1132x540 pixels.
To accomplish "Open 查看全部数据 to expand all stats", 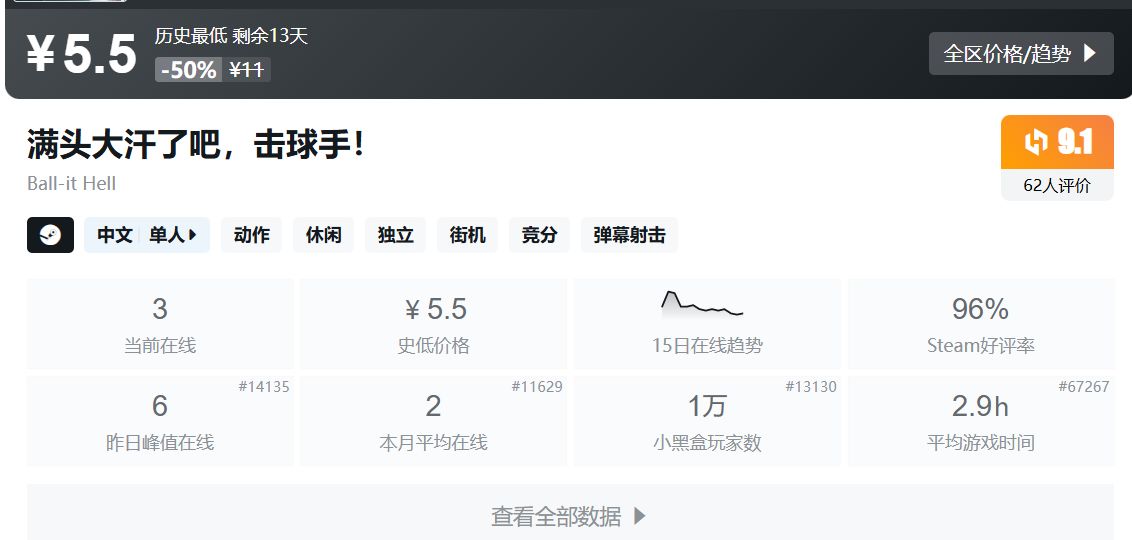I will click(571, 515).
